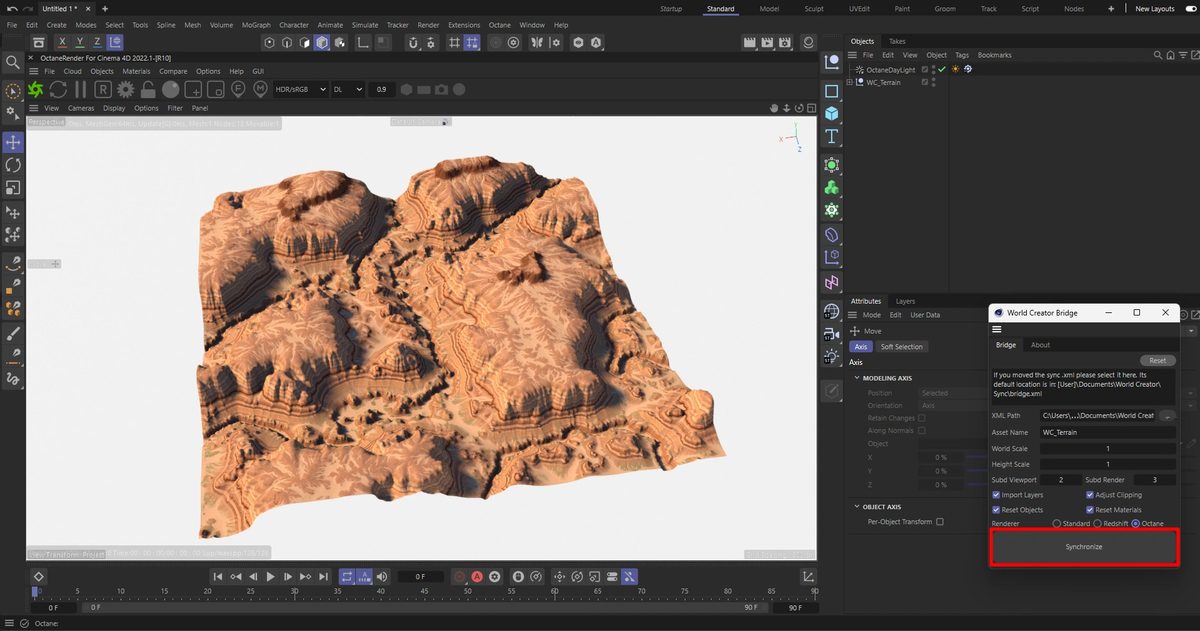Open the DL kernel dropdown
The width and height of the screenshot is (1200, 631).
click(345, 89)
